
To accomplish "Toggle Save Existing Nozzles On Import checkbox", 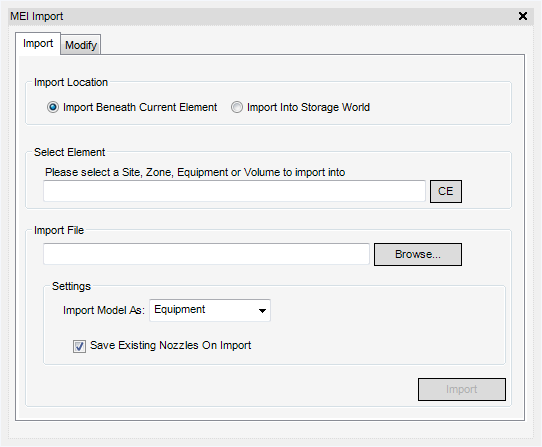I will pyautogui.click(x=79, y=346).
